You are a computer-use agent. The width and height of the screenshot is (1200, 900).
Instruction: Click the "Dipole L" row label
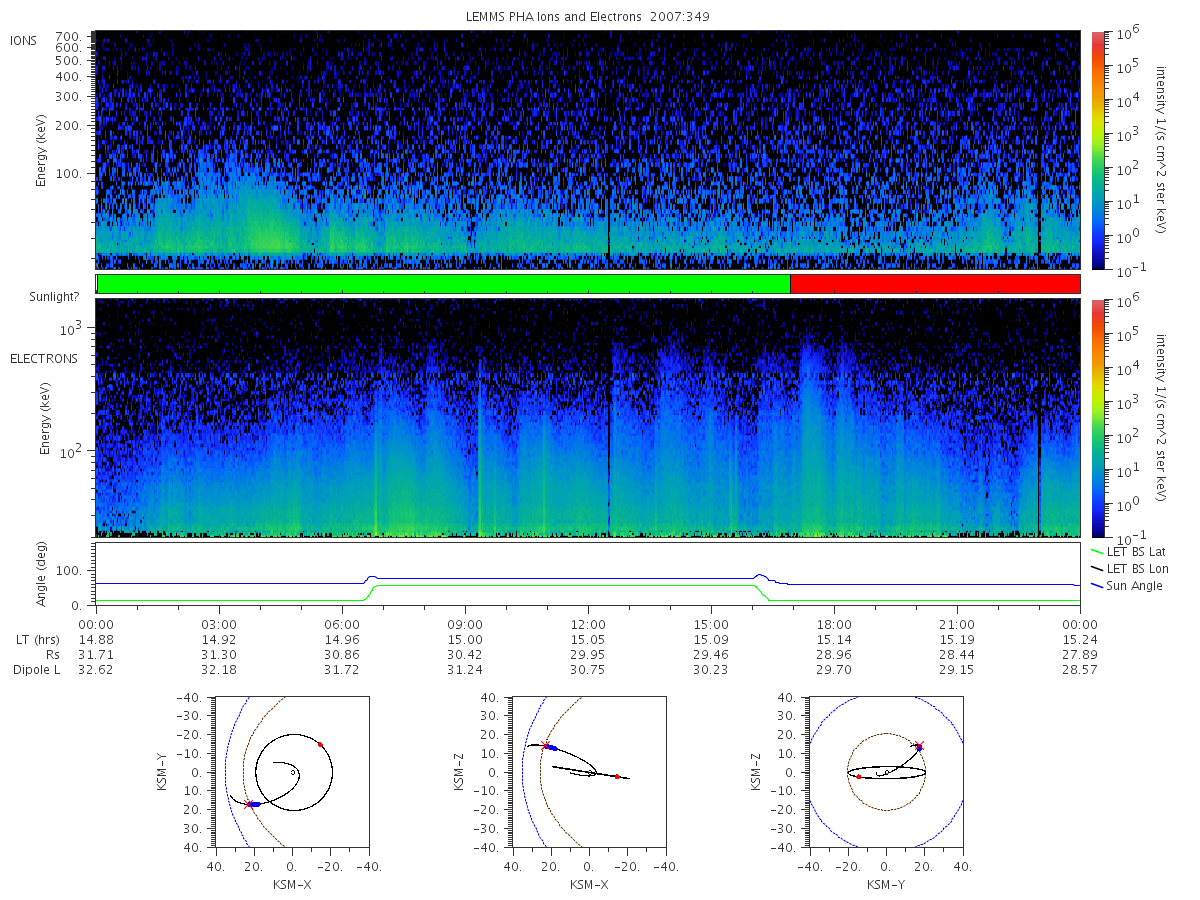tap(36, 670)
